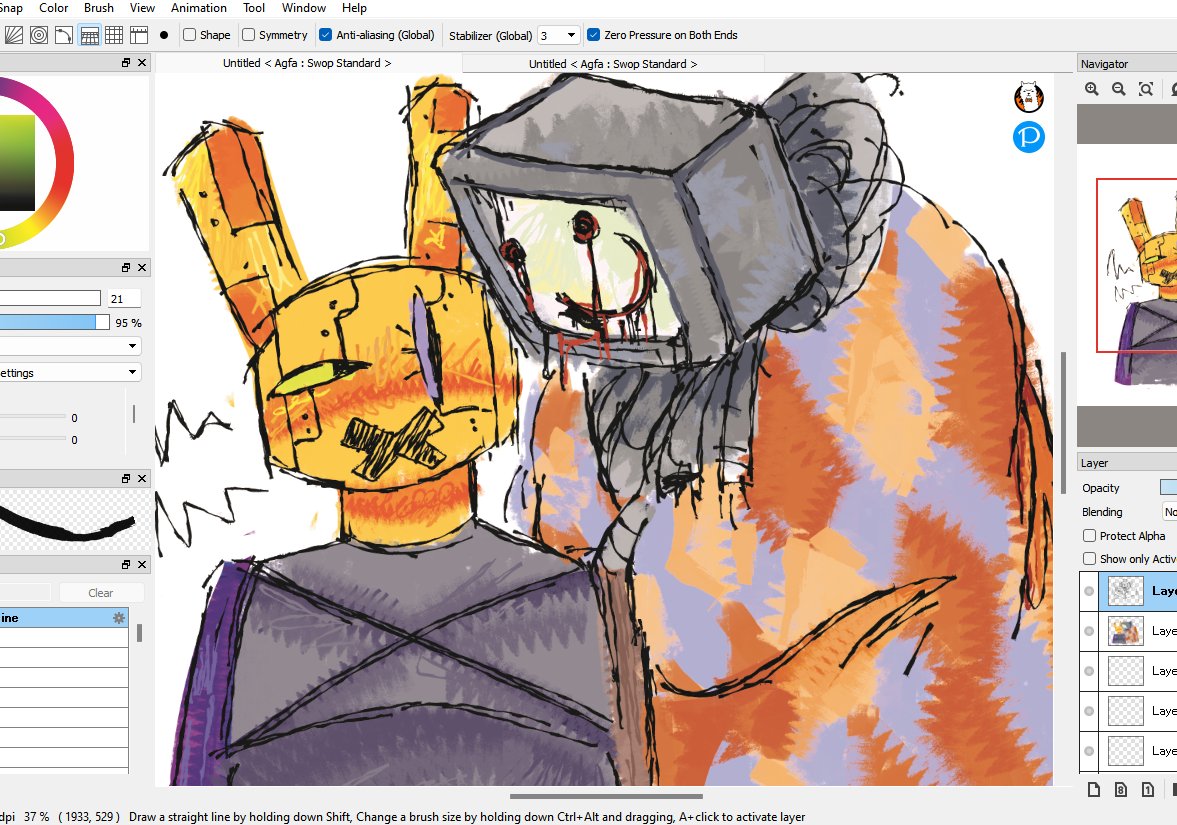Open the Window menu

pyautogui.click(x=303, y=8)
